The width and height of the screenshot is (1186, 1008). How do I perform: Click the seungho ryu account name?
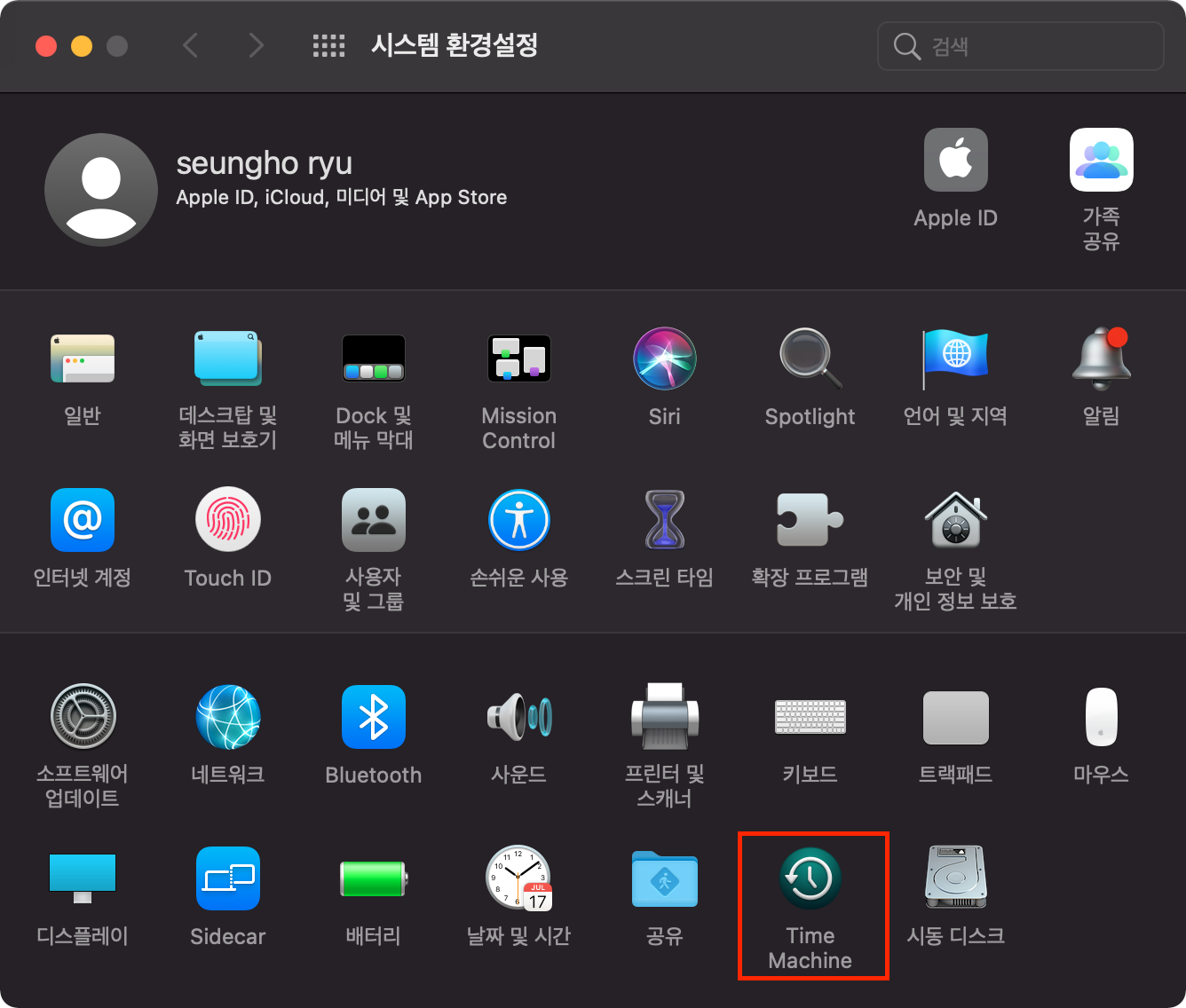265,163
